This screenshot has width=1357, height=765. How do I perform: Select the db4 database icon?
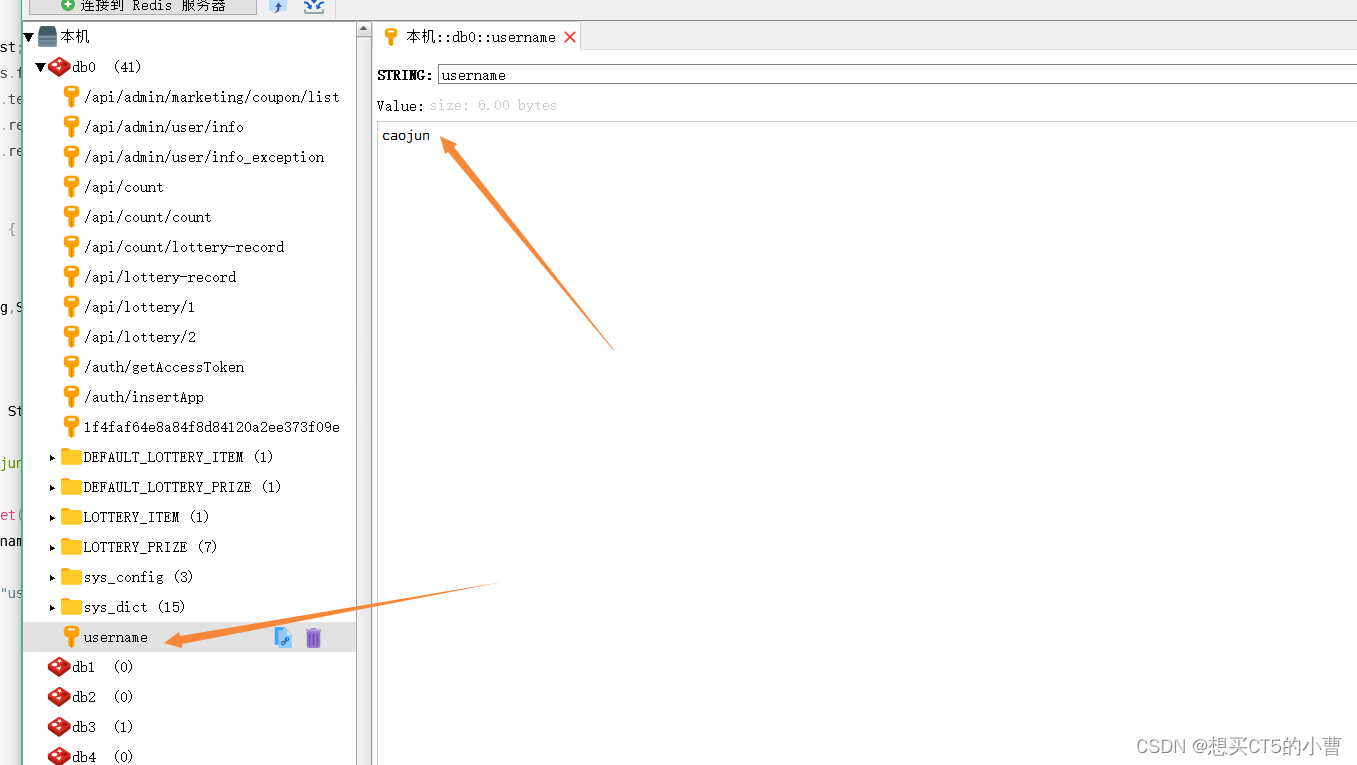point(59,756)
